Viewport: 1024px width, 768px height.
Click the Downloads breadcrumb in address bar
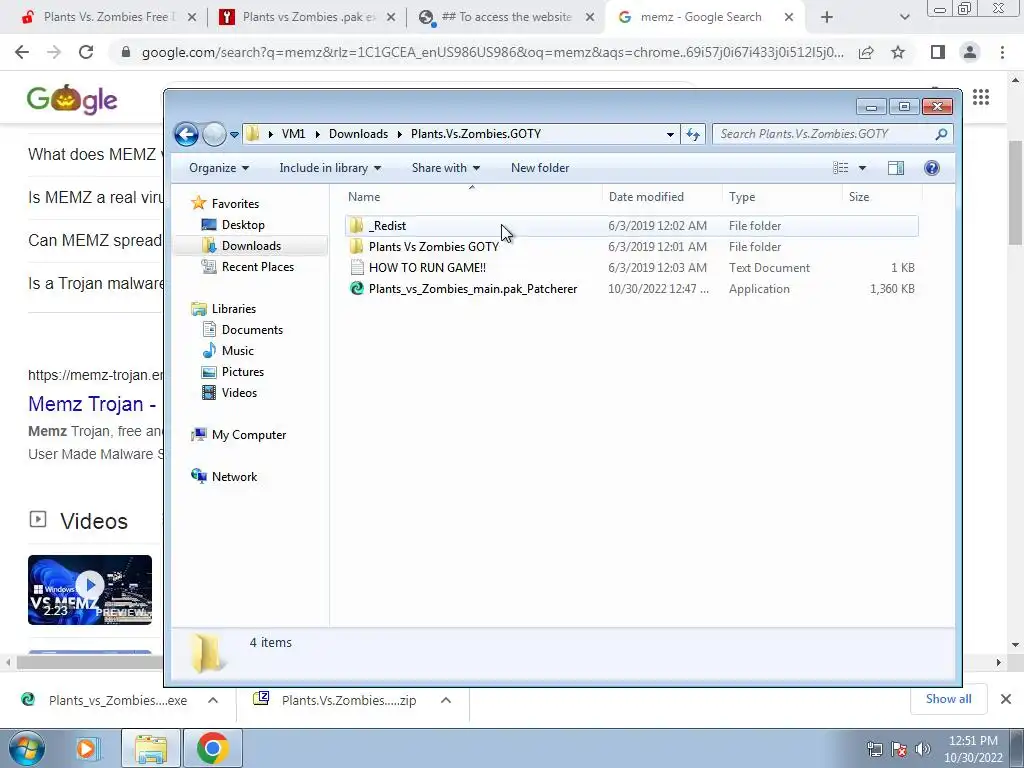358,134
